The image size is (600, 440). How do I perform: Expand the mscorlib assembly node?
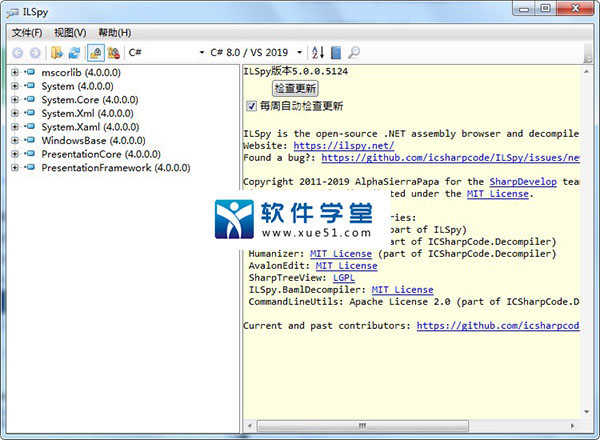(x=15, y=72)
